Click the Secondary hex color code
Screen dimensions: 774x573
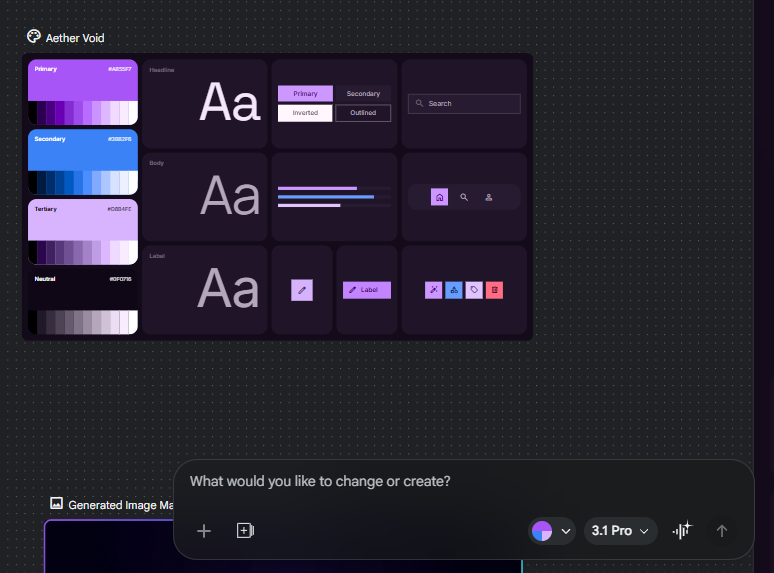pyautogui.click(x=120, y=139)
